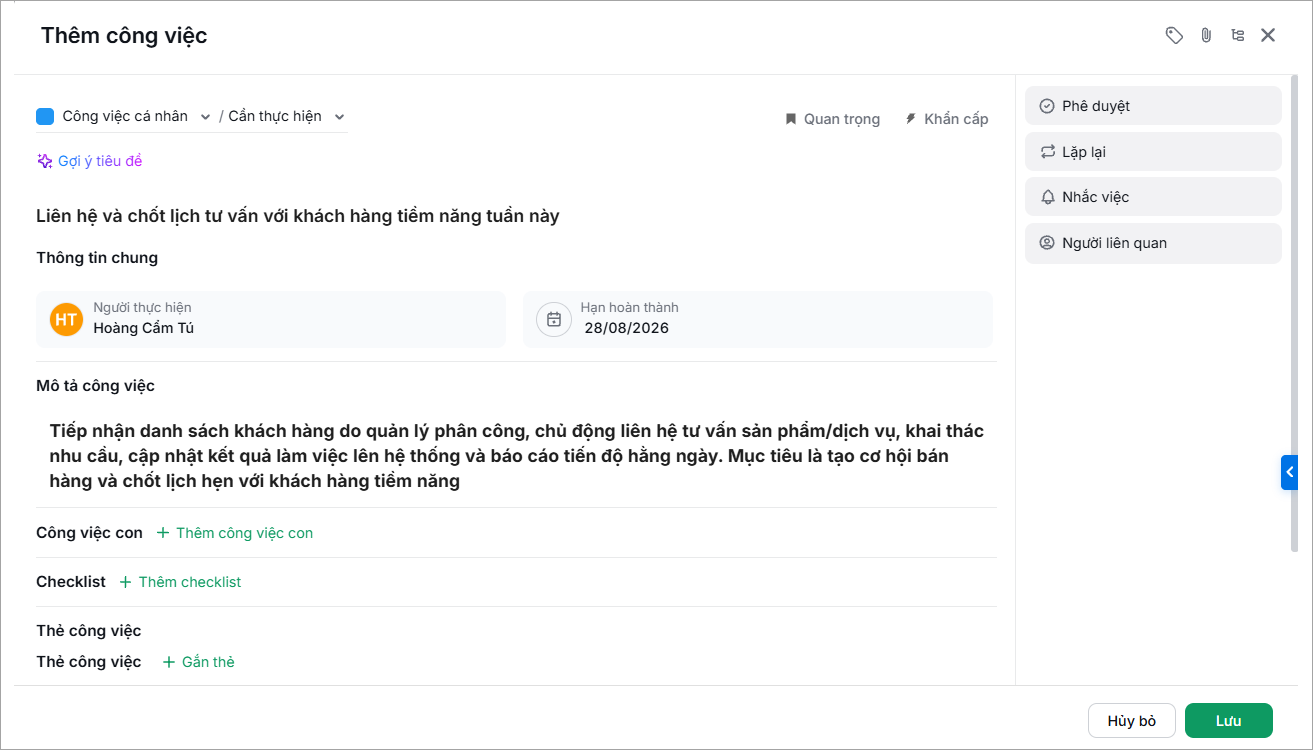Click the tag icon in header

click(x=1174, y=36)
